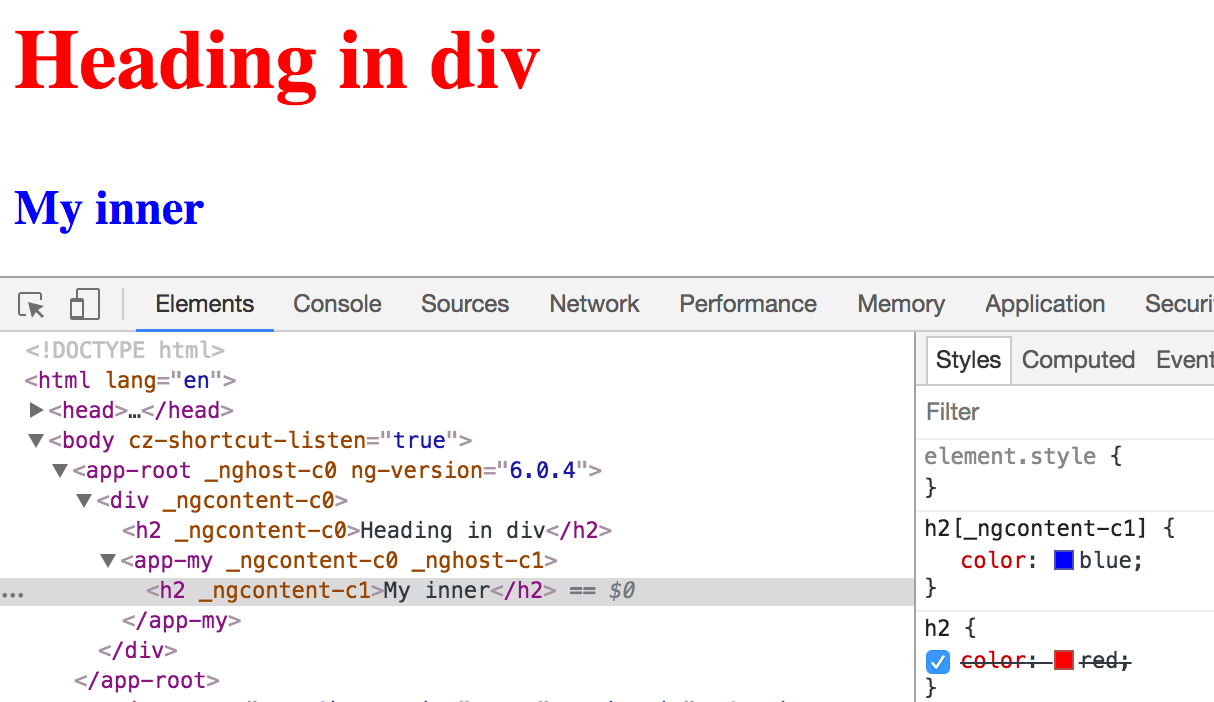Uncheck the struck-through color red declaration

click(x=937, y=660)
